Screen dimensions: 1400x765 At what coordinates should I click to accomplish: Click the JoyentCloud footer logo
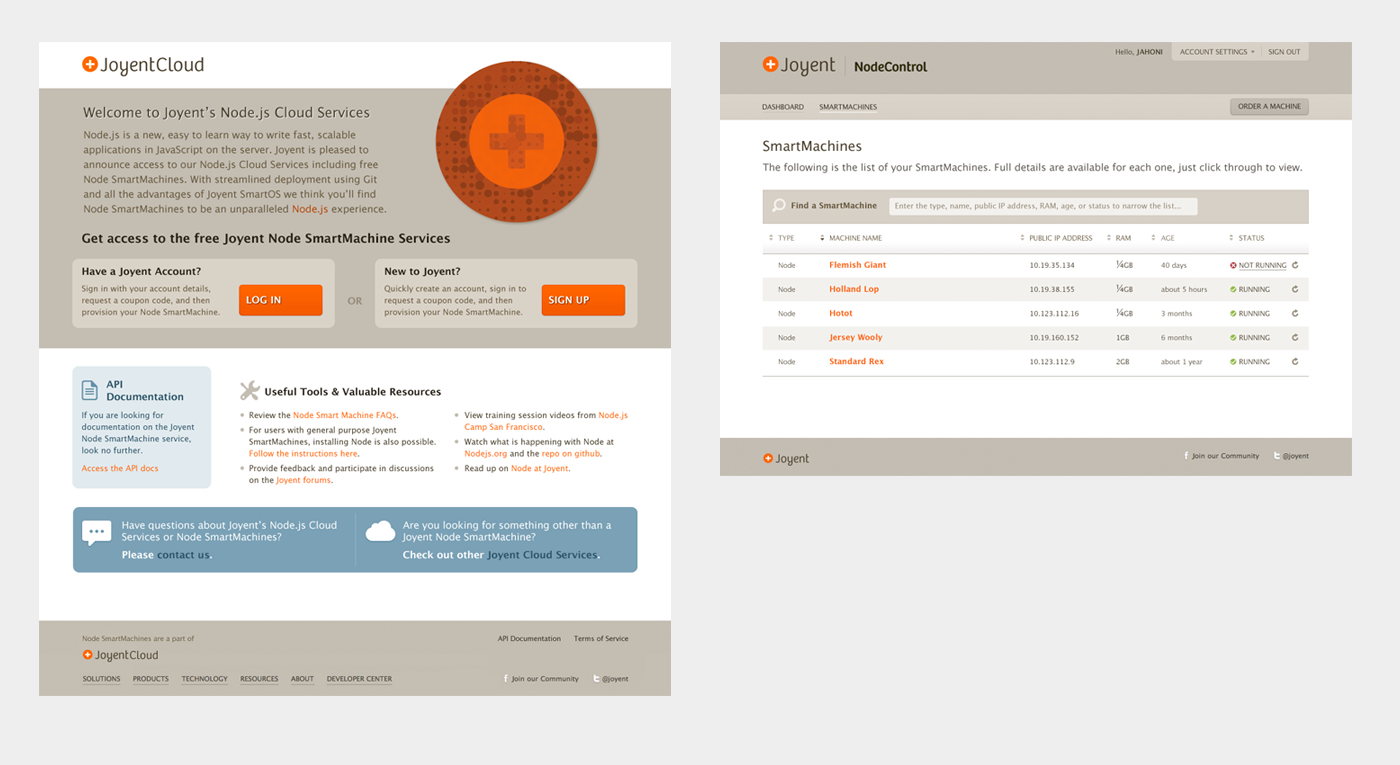click(120, 656)
